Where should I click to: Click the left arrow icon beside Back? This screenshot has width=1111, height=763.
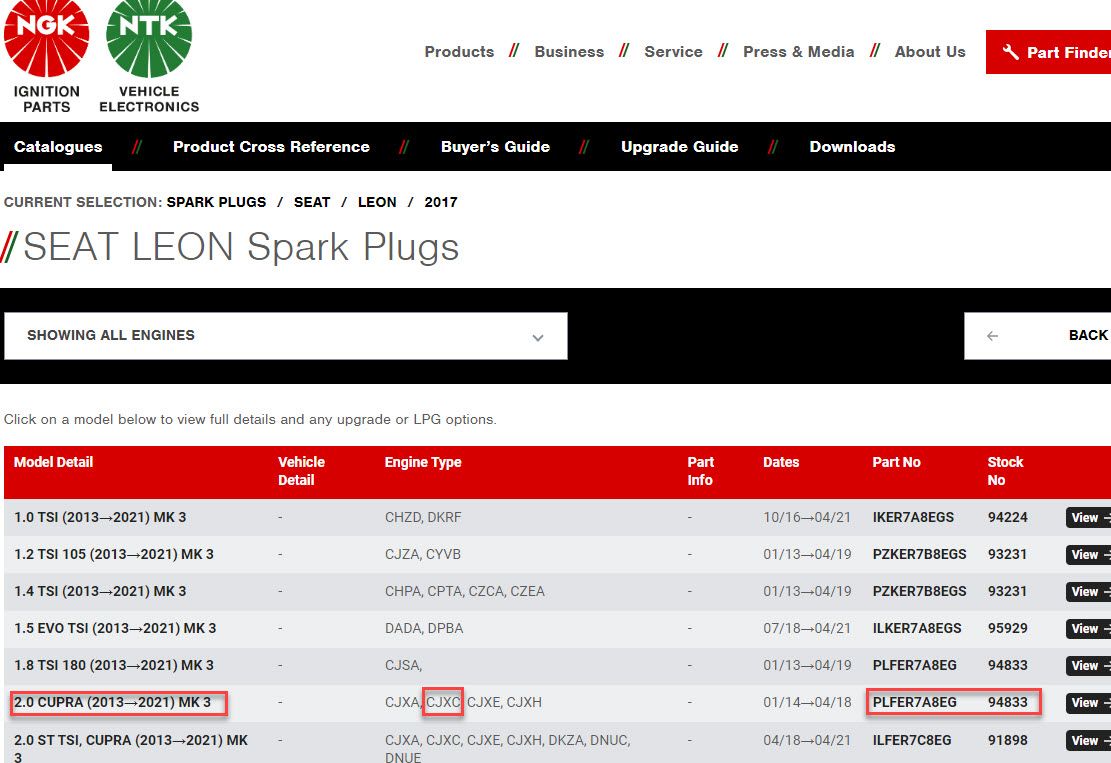coord(992,336)
